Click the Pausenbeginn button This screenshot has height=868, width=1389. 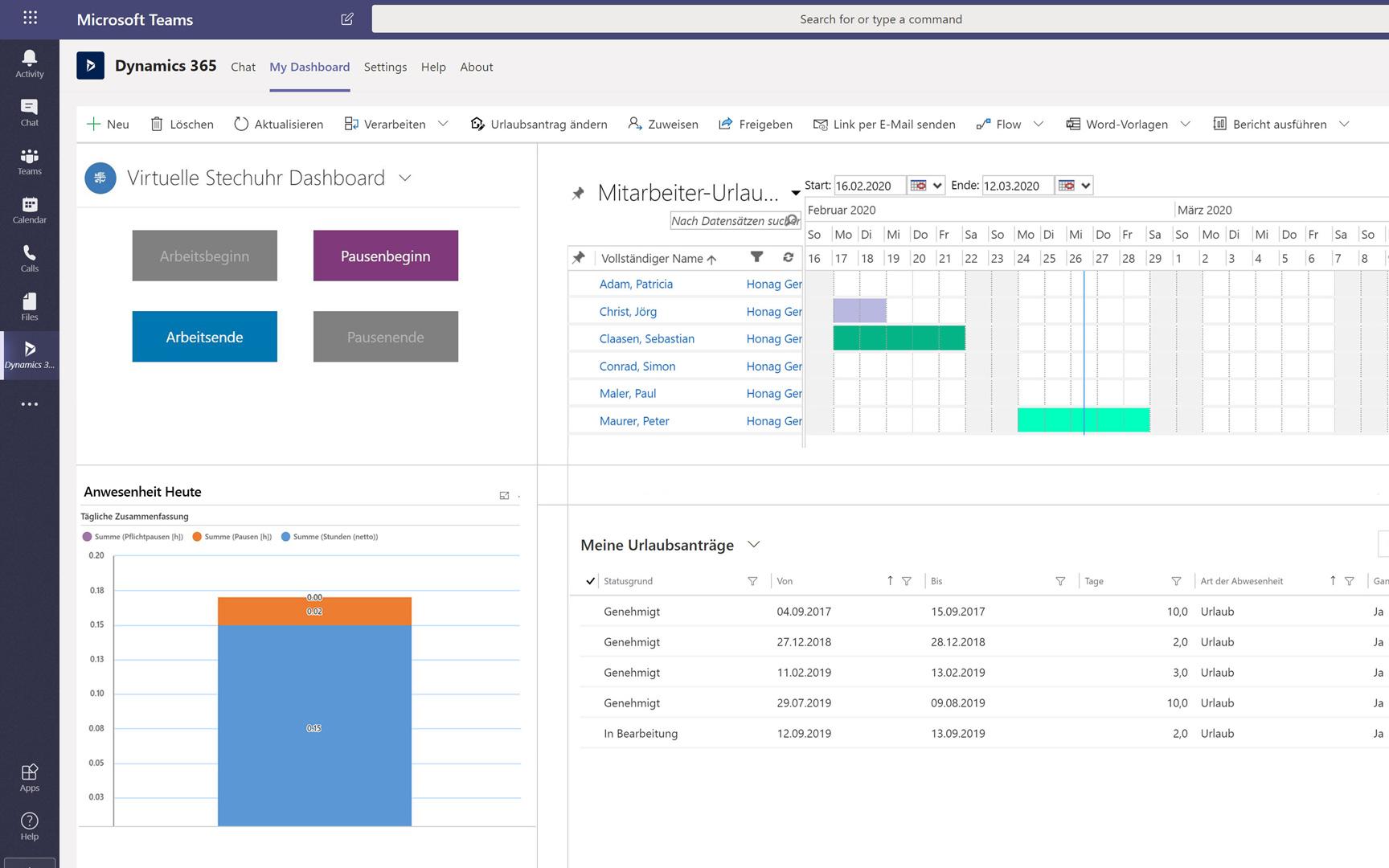click(x=386, y=256)
